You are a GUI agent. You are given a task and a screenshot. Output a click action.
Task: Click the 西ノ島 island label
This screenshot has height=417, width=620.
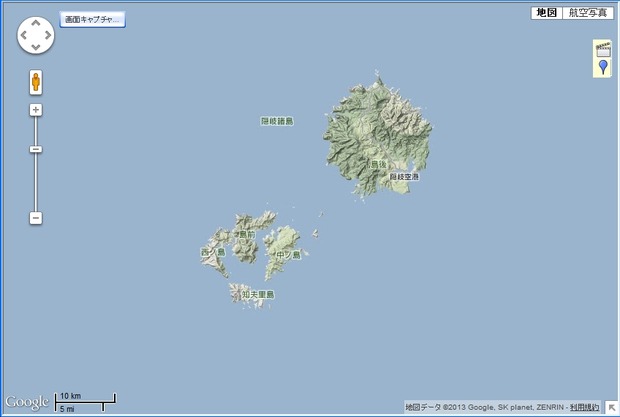coord(213,252)
